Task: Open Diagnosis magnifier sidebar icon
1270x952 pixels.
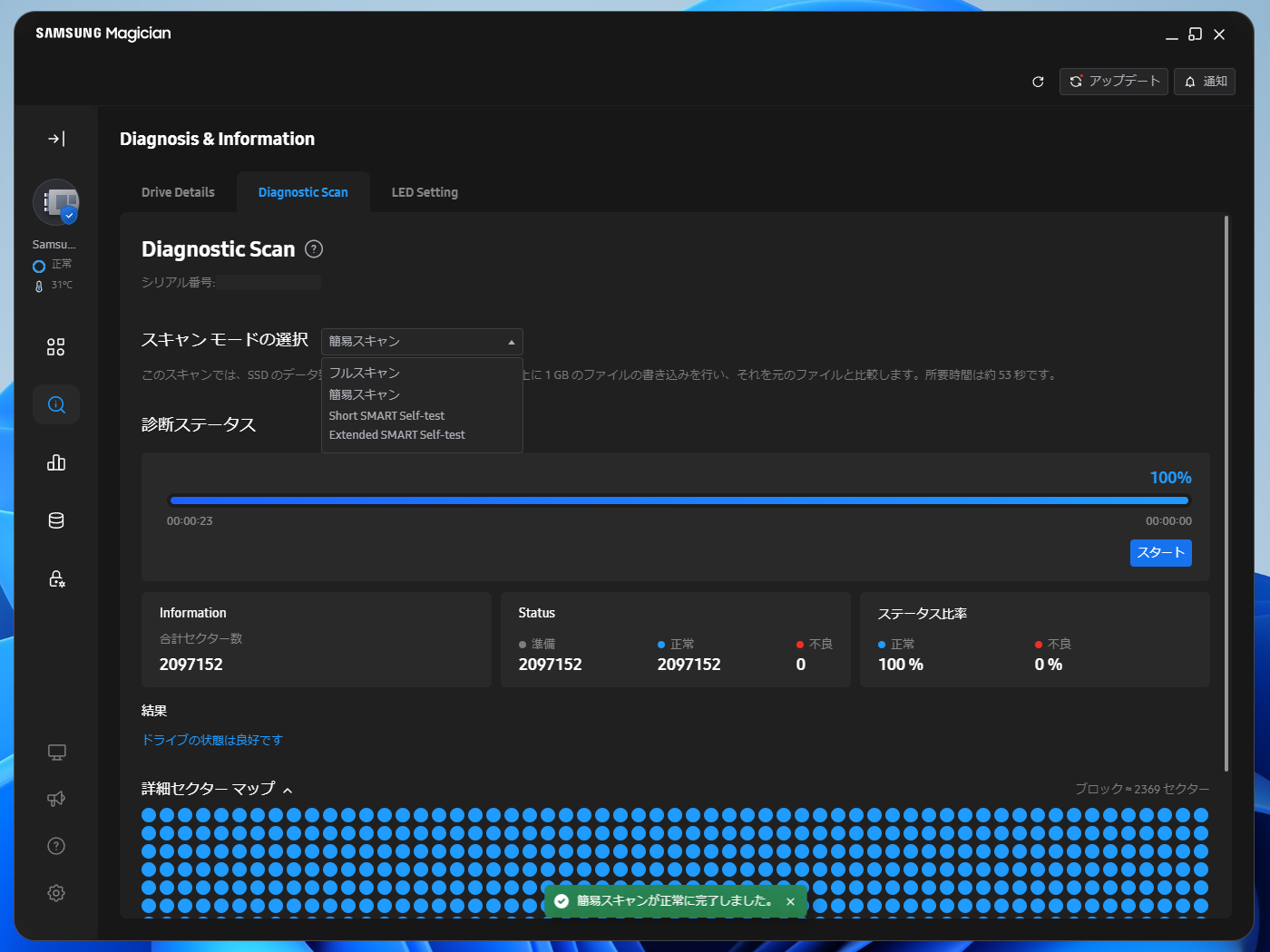Action: pos(56,404)
